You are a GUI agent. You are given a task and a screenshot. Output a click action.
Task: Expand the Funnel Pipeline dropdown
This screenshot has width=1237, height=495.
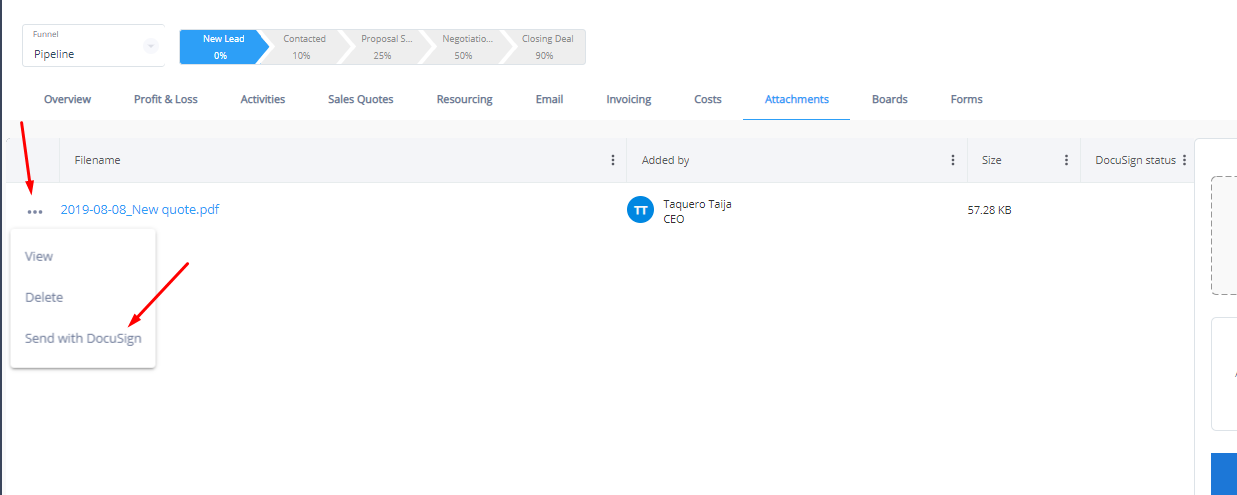tap(150, 46)
